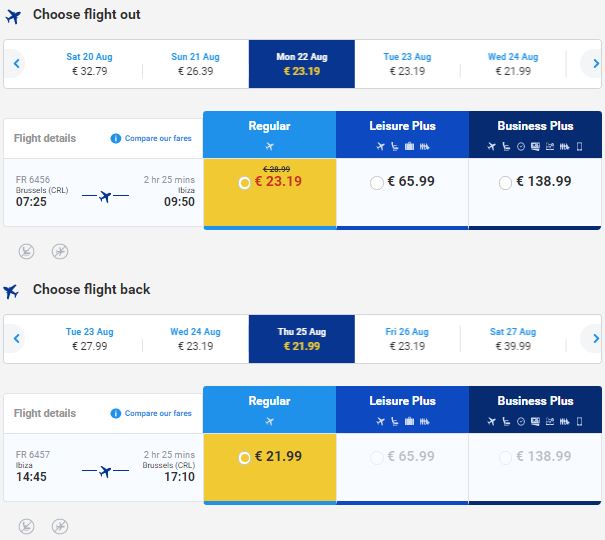
Task: Click the crossed-plane circle icon under return flight
Action: coord(60,526)
